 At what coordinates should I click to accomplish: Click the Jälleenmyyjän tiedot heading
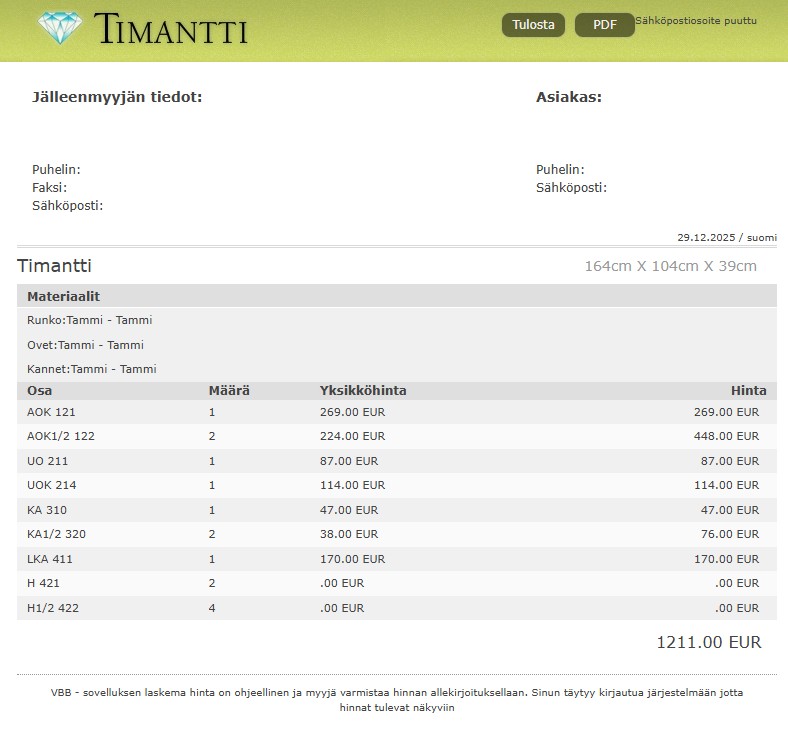117,97
